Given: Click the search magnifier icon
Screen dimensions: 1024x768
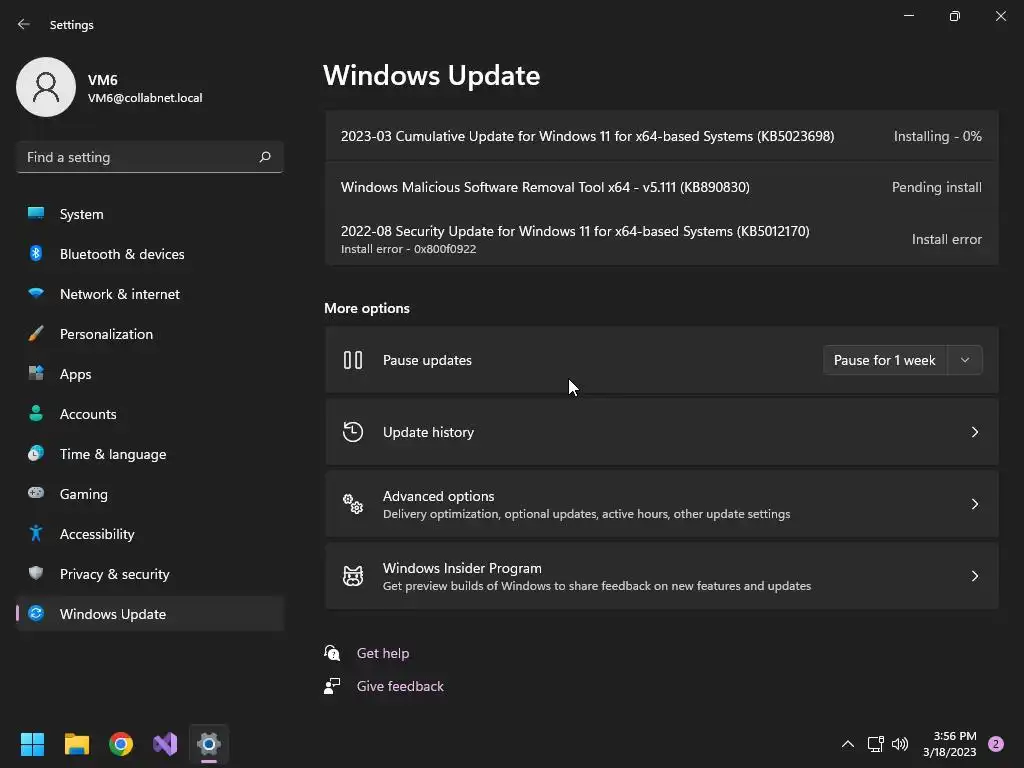Looking at the screenshot, I should 265,157.
